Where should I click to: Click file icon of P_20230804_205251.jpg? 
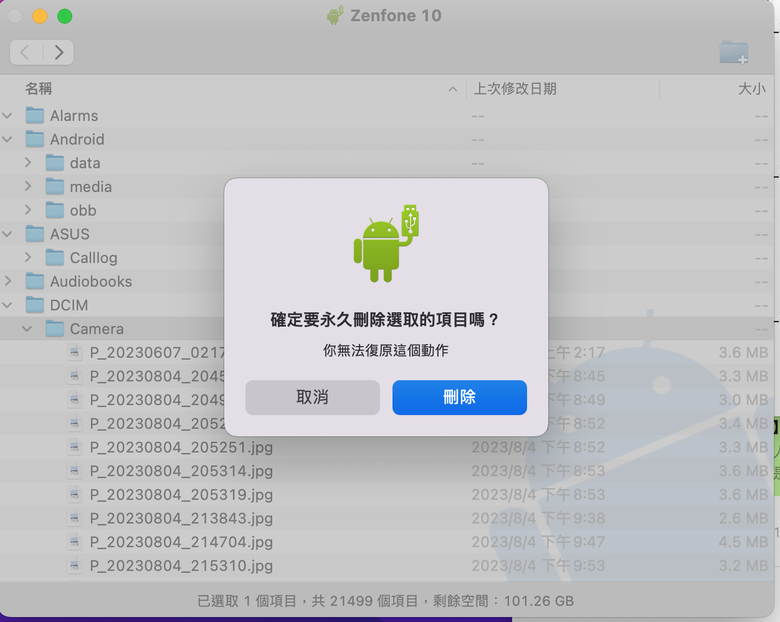point(75,447)
